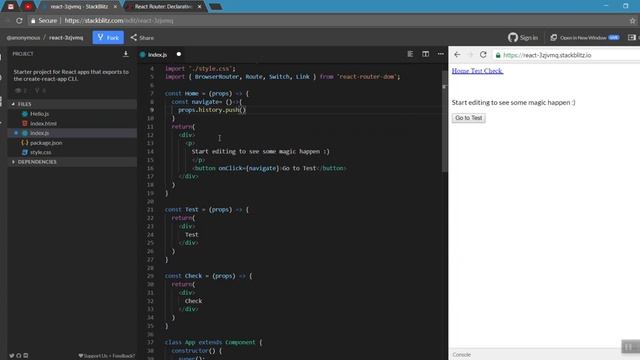The width and height of the screenshot is (640, 360).
Task: Download the project via arrow icon
Action: point(126,54)
